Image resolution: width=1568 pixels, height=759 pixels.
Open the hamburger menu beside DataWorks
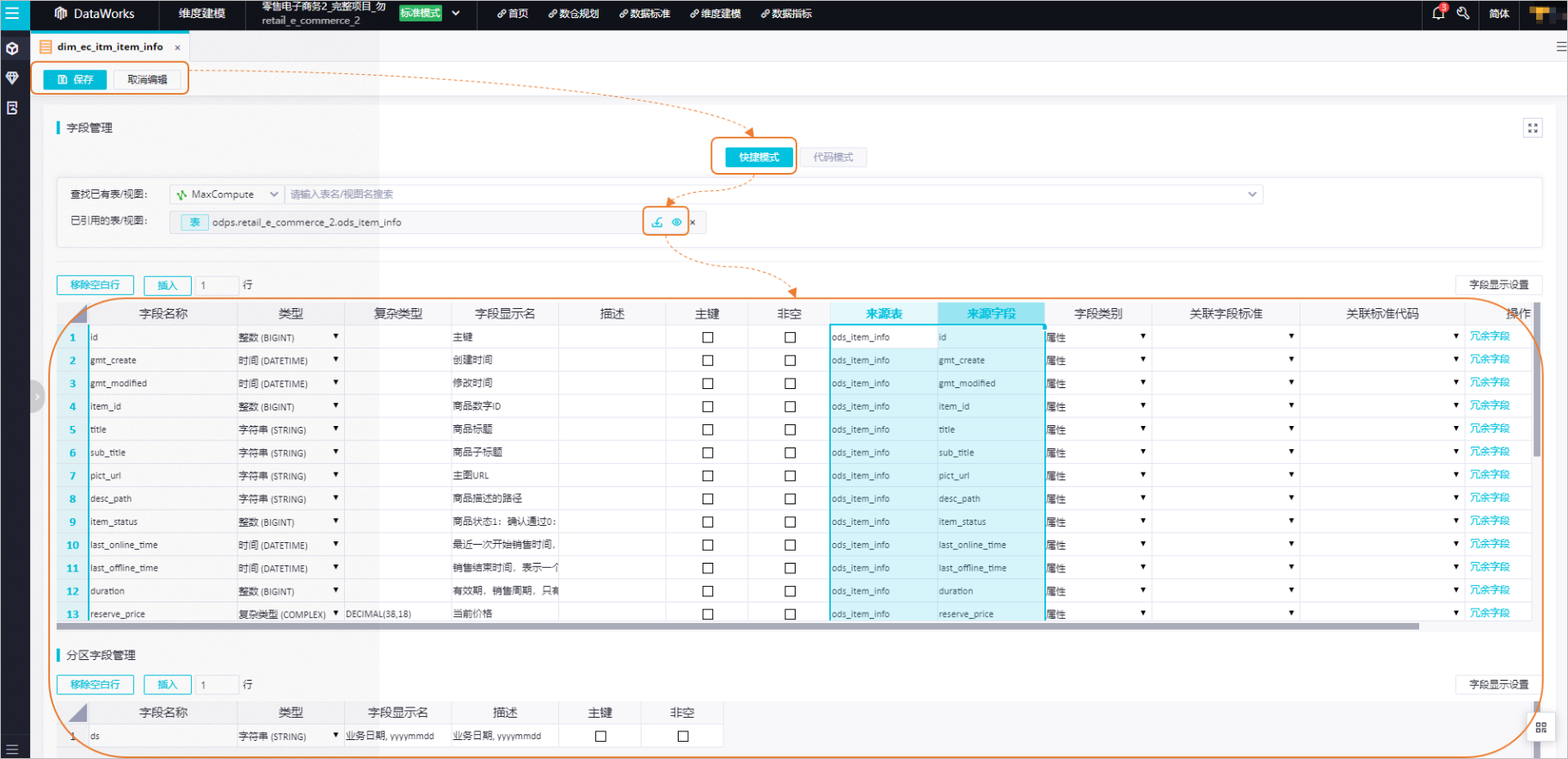pos(12,13)
